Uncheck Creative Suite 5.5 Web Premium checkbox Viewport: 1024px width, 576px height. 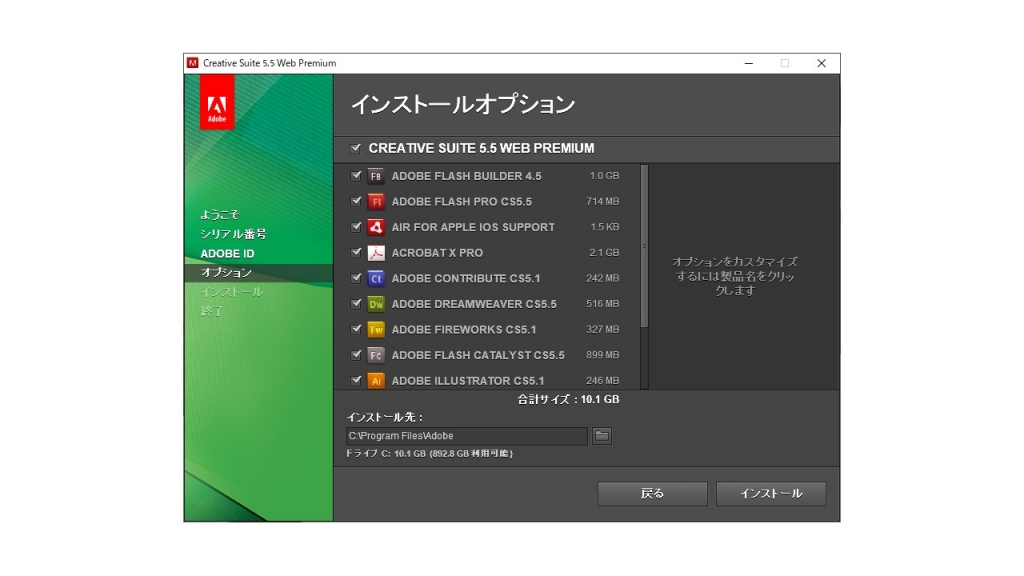click(x=355, y=148)
